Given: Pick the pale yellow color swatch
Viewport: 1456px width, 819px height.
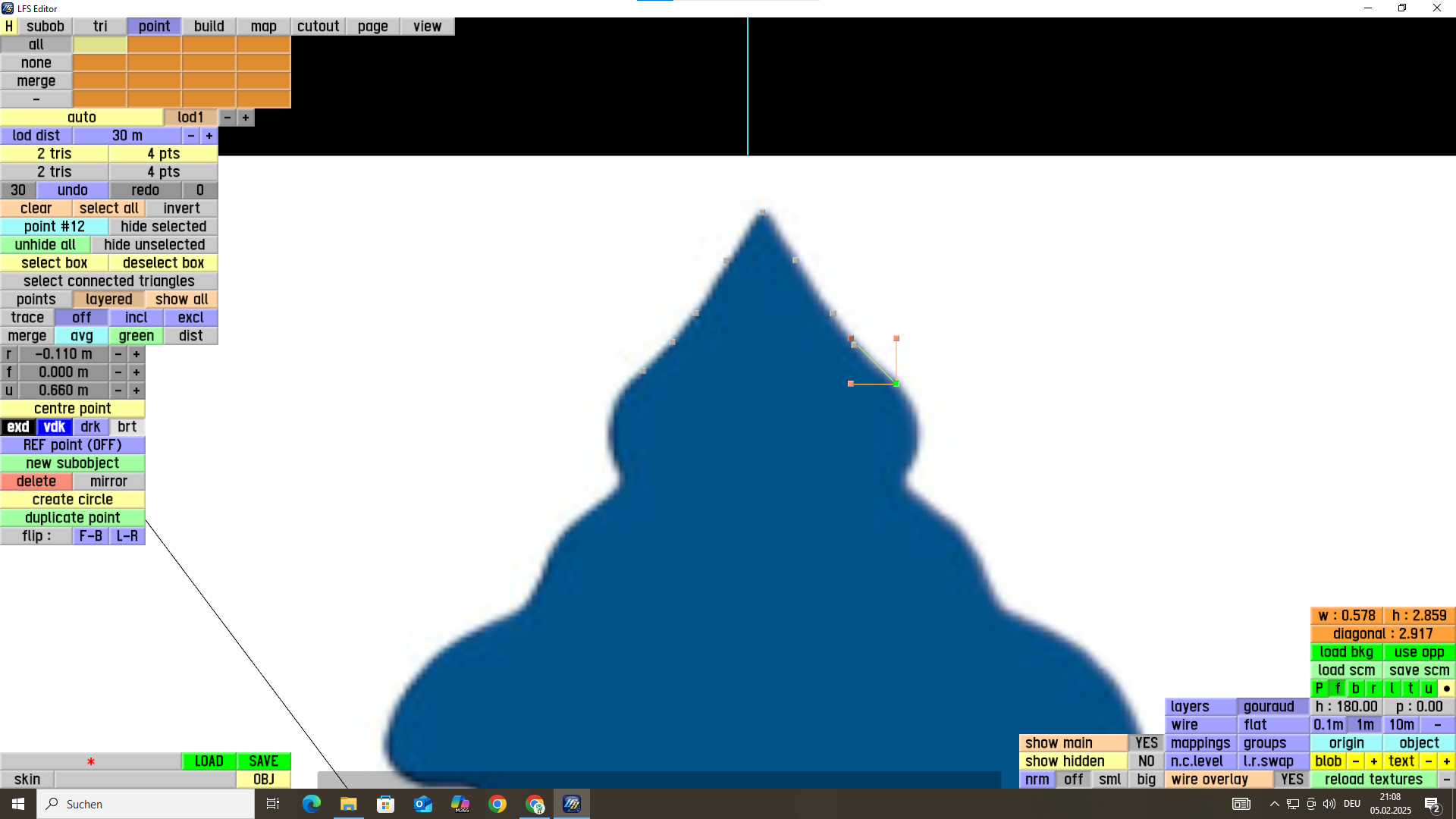Looking at the screenshot, I should pyautogui.click(x=100, y=45).
